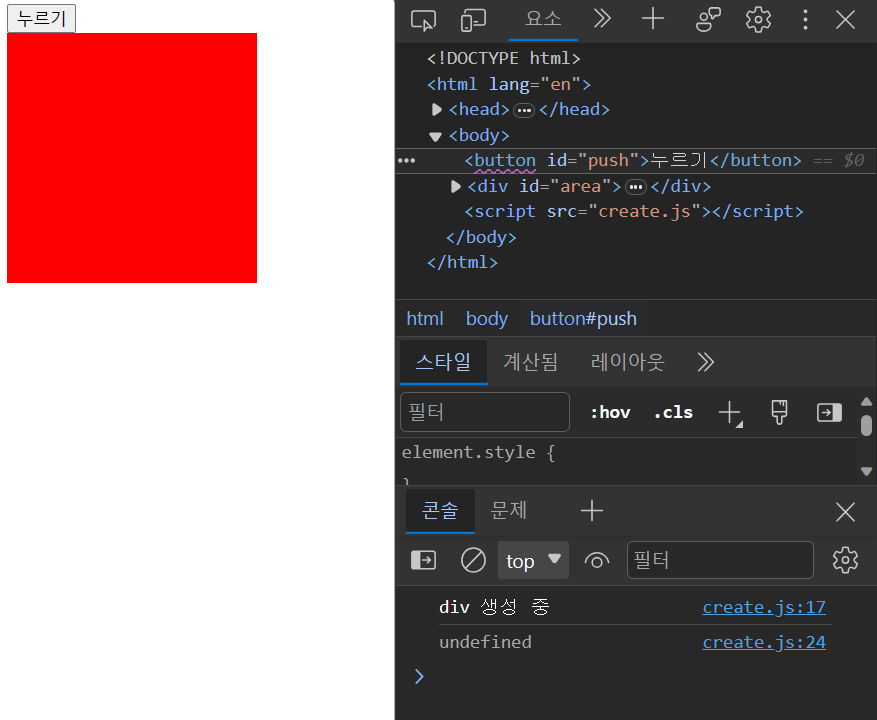Focus the styles 필터 input field
This screenshot has height=720, width=877.
click(485, 412)
